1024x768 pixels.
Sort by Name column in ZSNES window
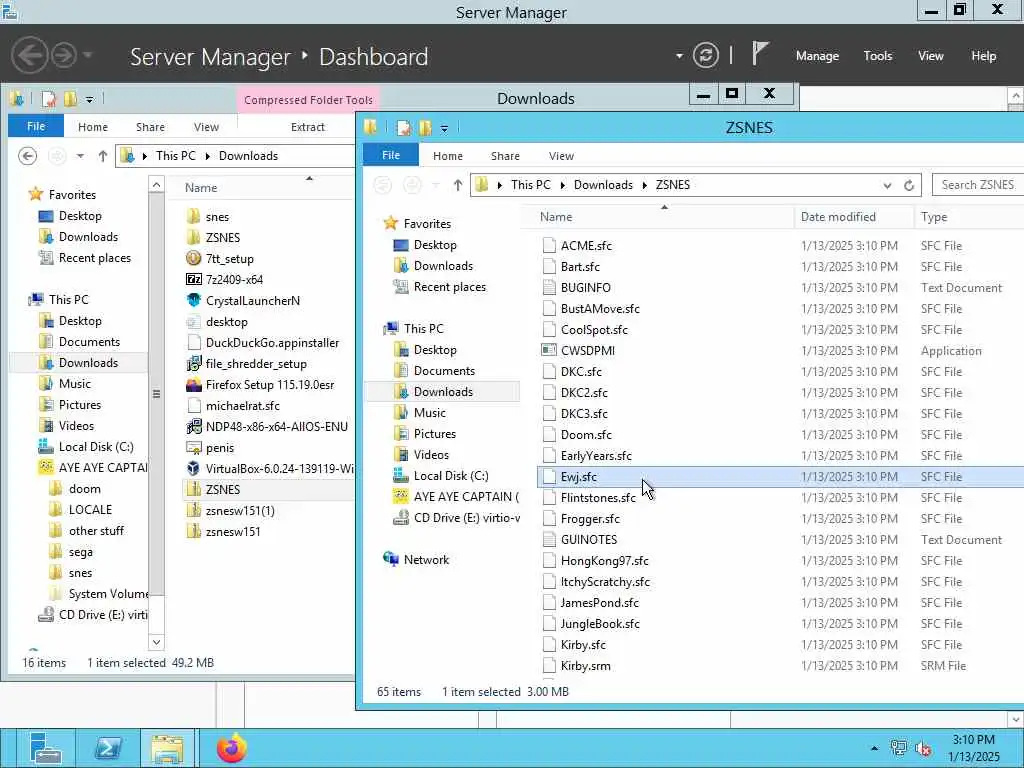[556, 217]
